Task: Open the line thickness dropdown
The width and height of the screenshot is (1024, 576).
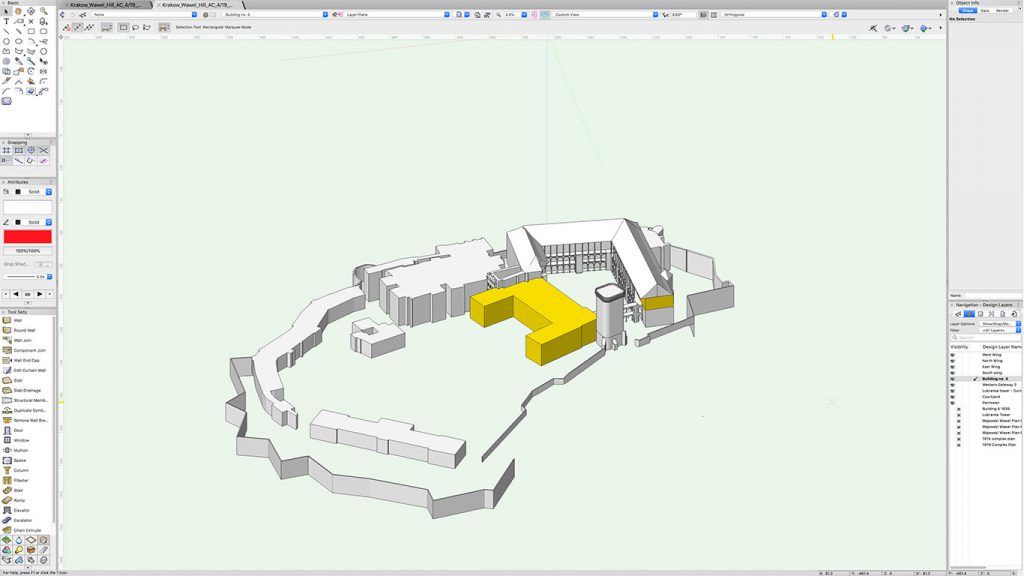Action: click(49, 277)
